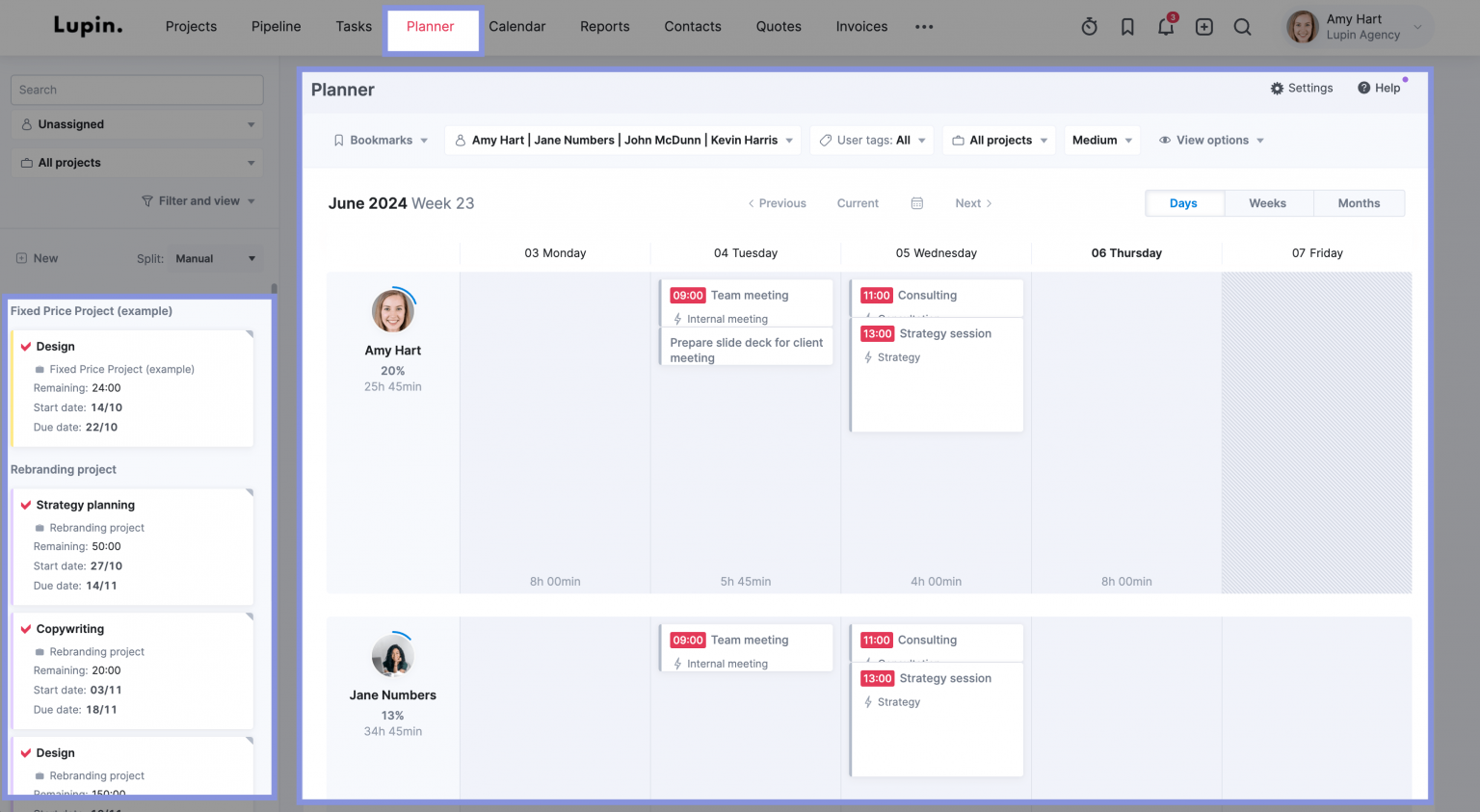Viewport: 1480px width, 812px height.
Task: Open the Split mode Manual dropdown
Action: (214, 258)
